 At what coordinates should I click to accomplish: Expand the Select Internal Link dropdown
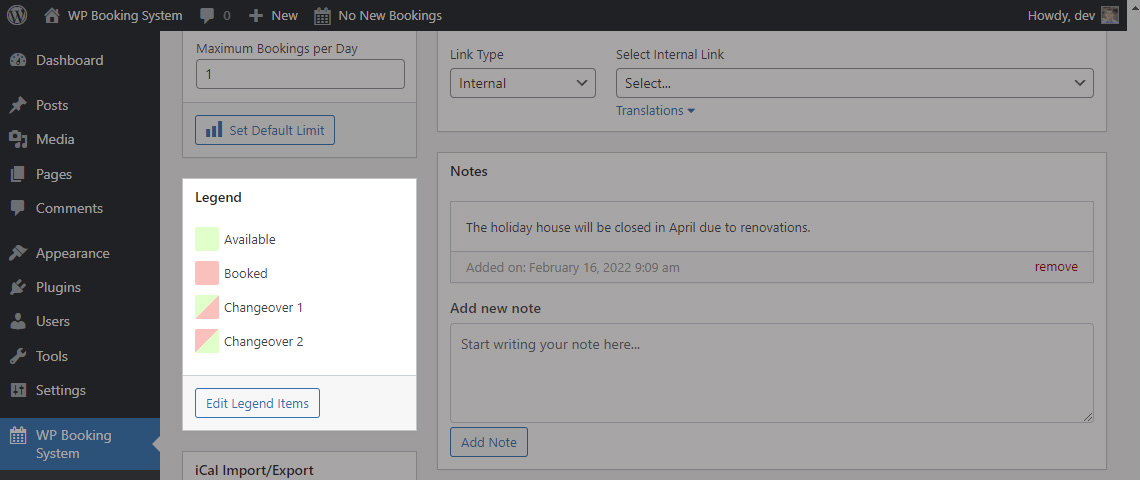854,83
